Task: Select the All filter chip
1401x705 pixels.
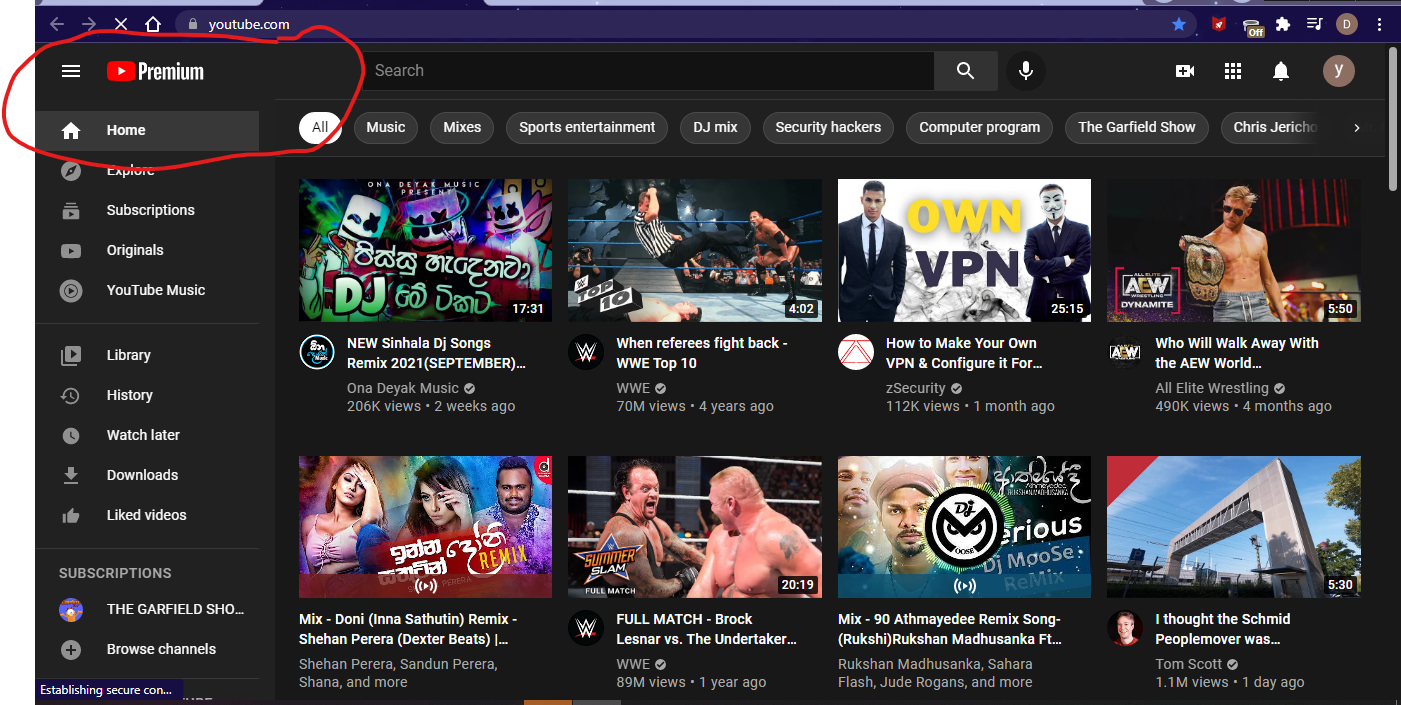Action: 320,127
